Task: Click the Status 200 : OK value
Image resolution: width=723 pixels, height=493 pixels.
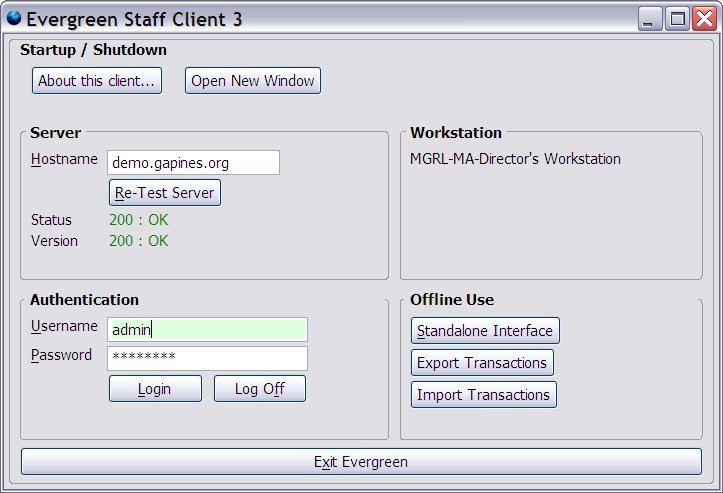Action: tap(139, 220)
